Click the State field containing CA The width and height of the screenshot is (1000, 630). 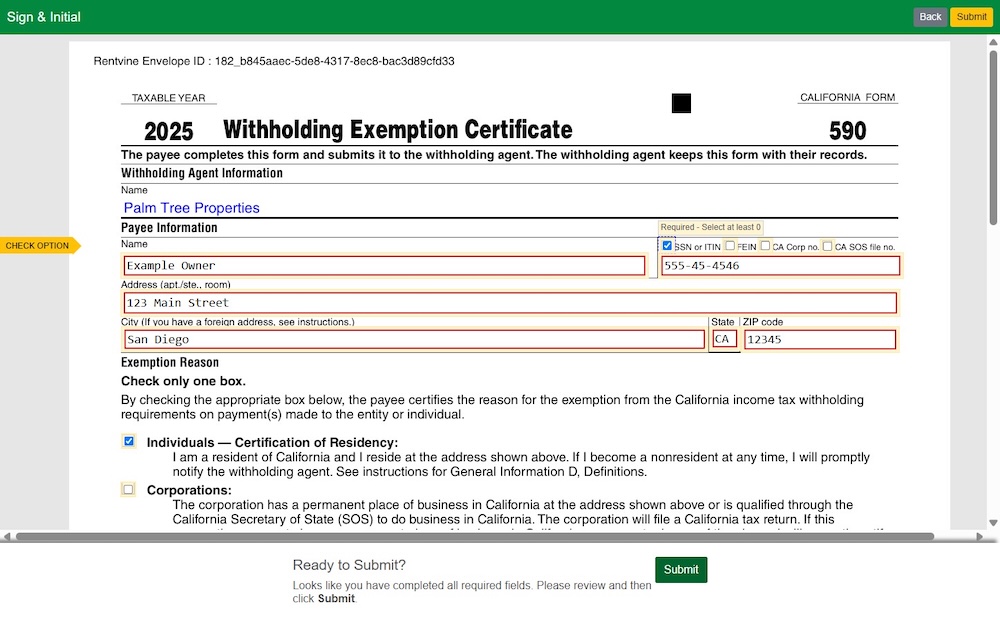point(724,339)
